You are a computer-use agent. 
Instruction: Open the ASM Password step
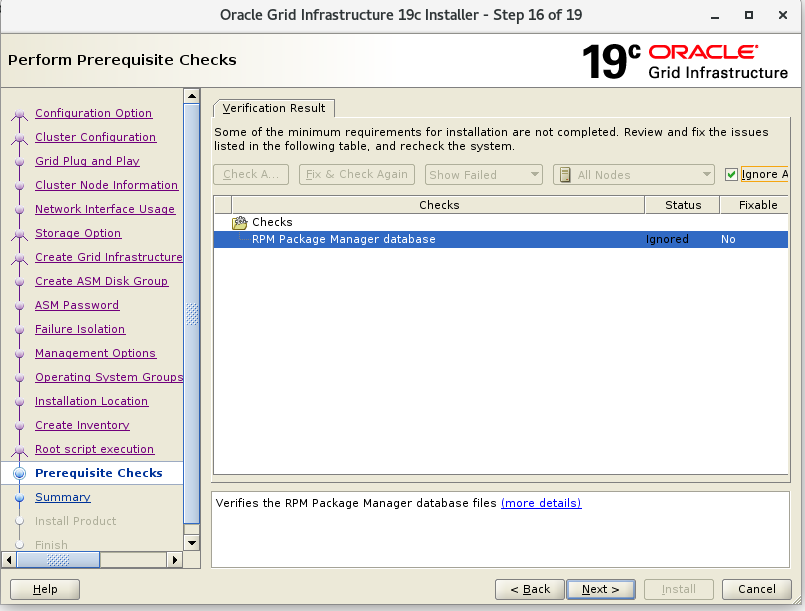(77, 305)
